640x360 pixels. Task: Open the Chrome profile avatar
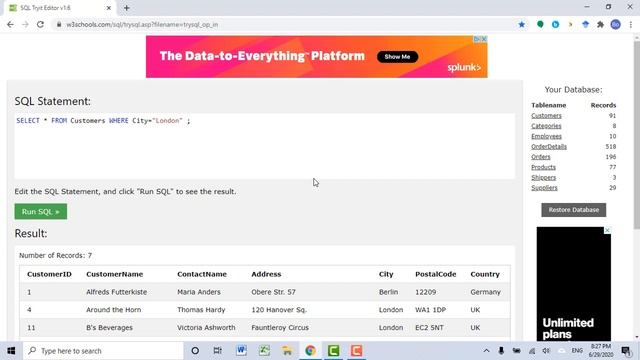(x=616, y=24)
